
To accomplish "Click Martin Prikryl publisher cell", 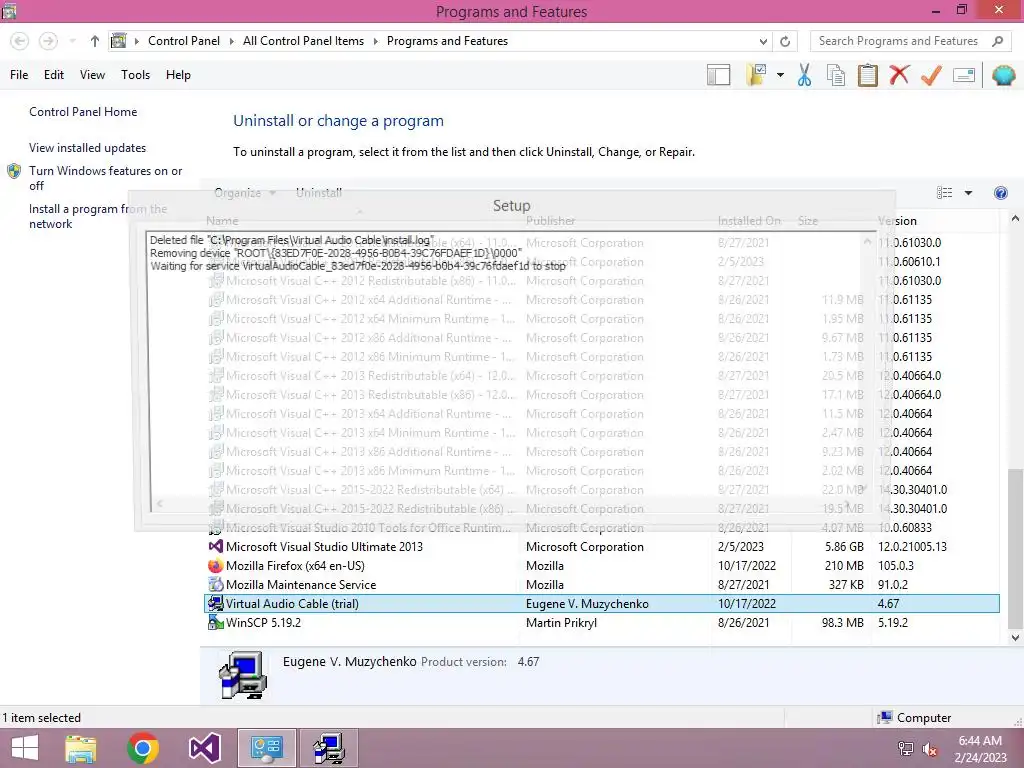I will click(561, 622).
